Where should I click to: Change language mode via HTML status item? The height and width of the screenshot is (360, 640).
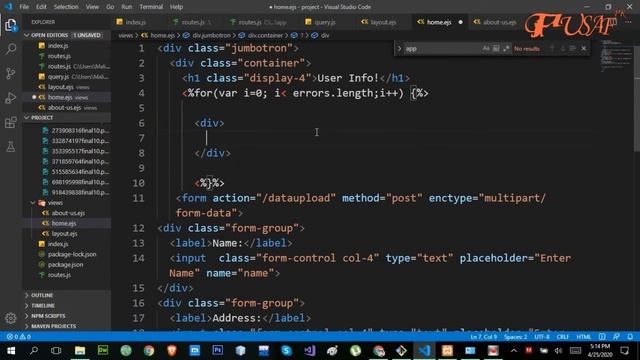coord(584,337)
